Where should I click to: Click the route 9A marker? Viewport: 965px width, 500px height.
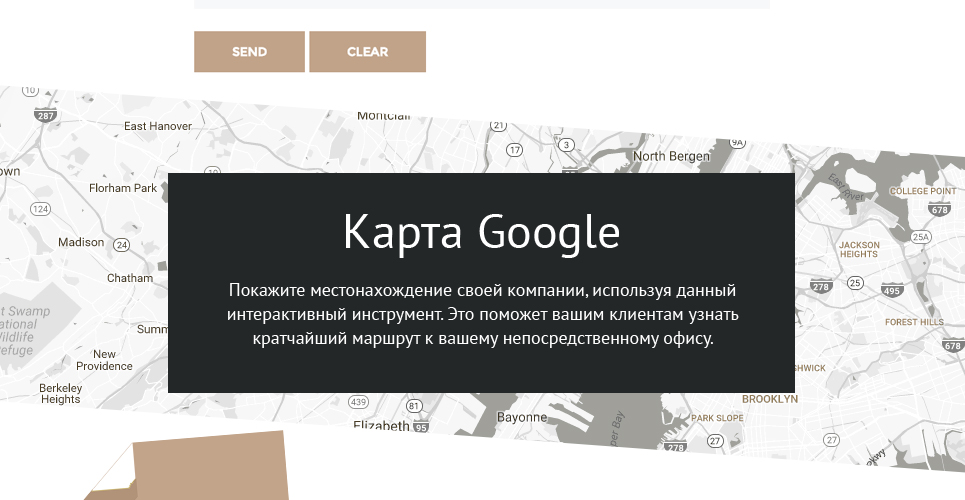(737, 143)
